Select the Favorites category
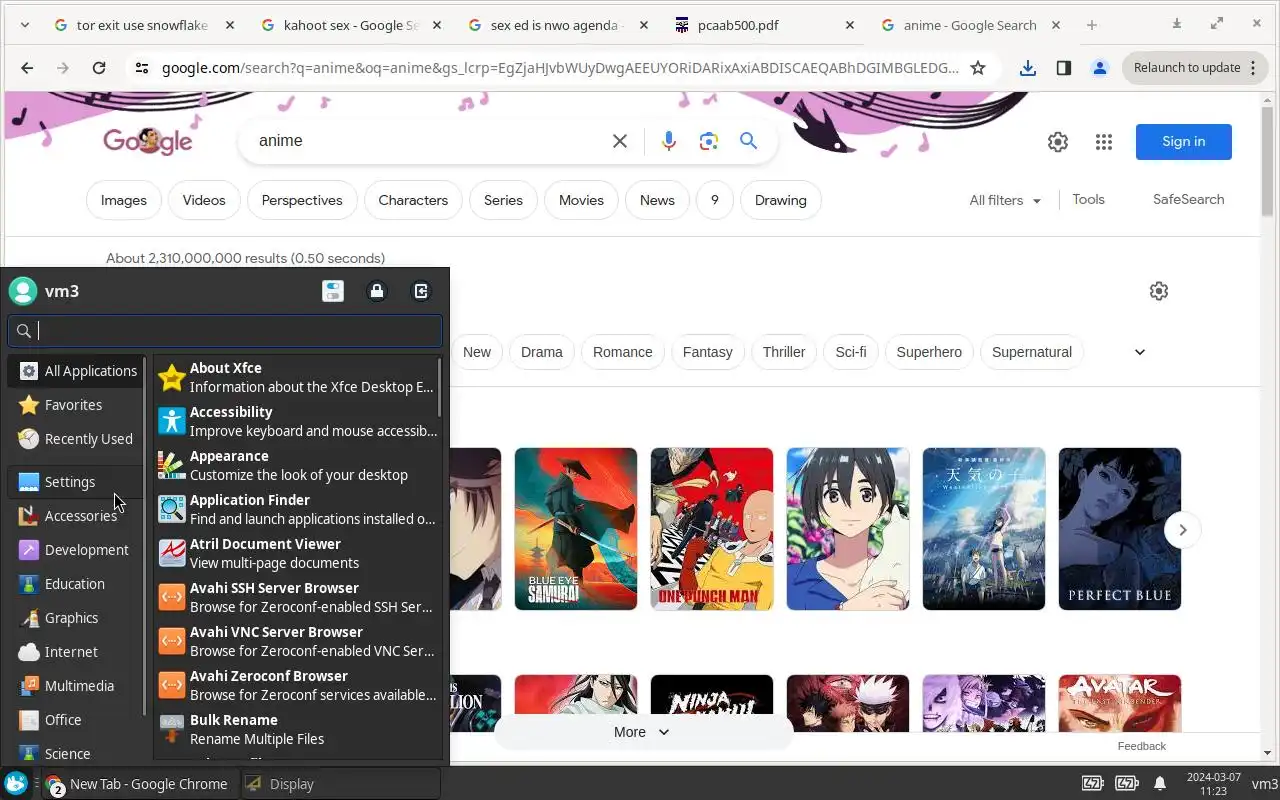This screenshot has width=1280, height=800. point(77,405)
